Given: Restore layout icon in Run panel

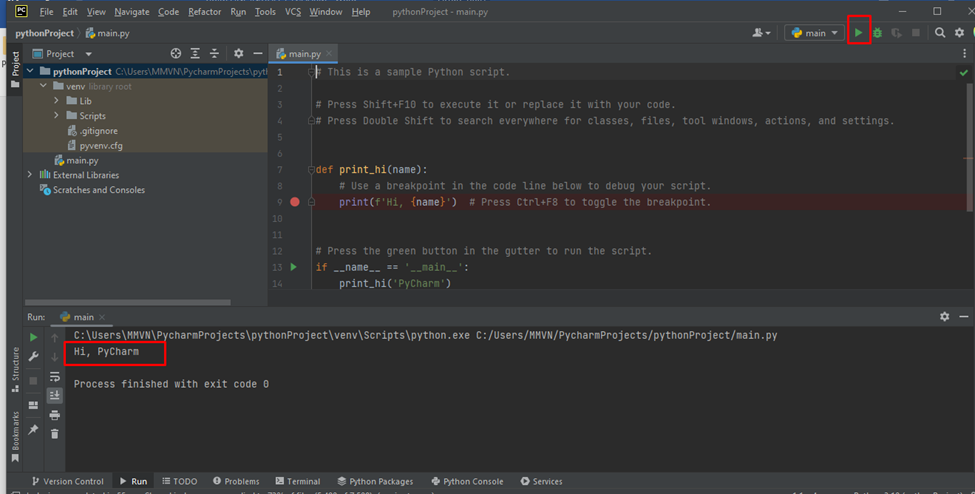Looking at the screenshot, I should pyautogui.click(x=34, y=405).
